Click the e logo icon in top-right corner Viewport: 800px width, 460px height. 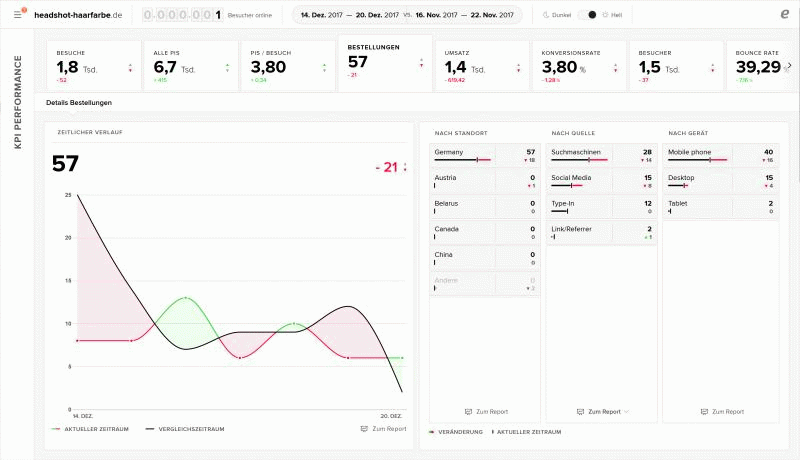coord(783,15)
